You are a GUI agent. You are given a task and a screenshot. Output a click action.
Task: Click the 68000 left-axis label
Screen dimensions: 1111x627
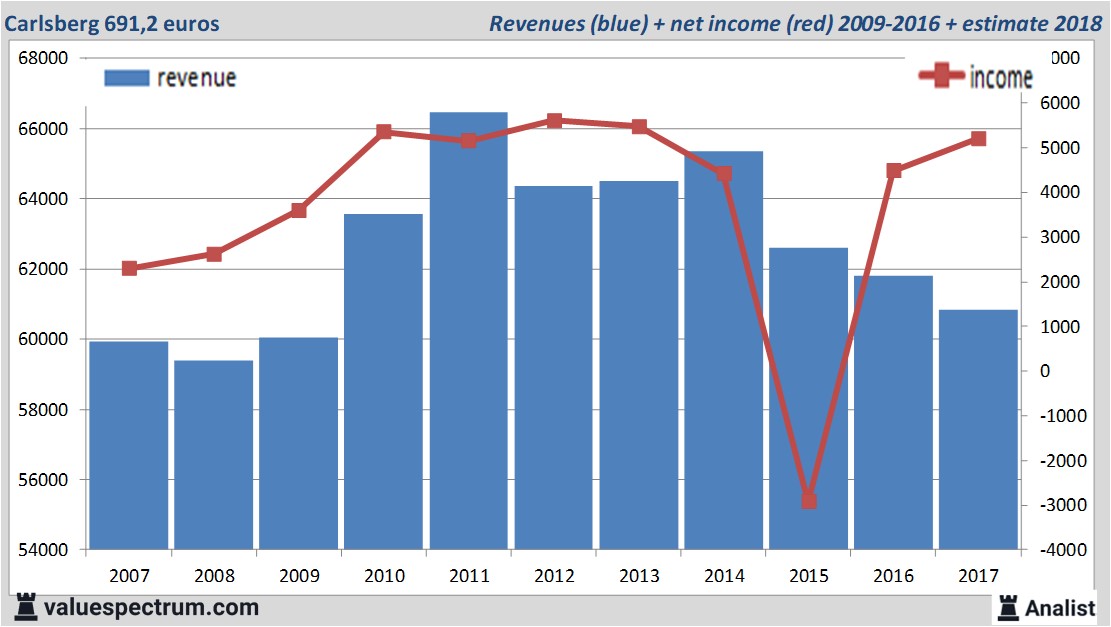[43, 58]
